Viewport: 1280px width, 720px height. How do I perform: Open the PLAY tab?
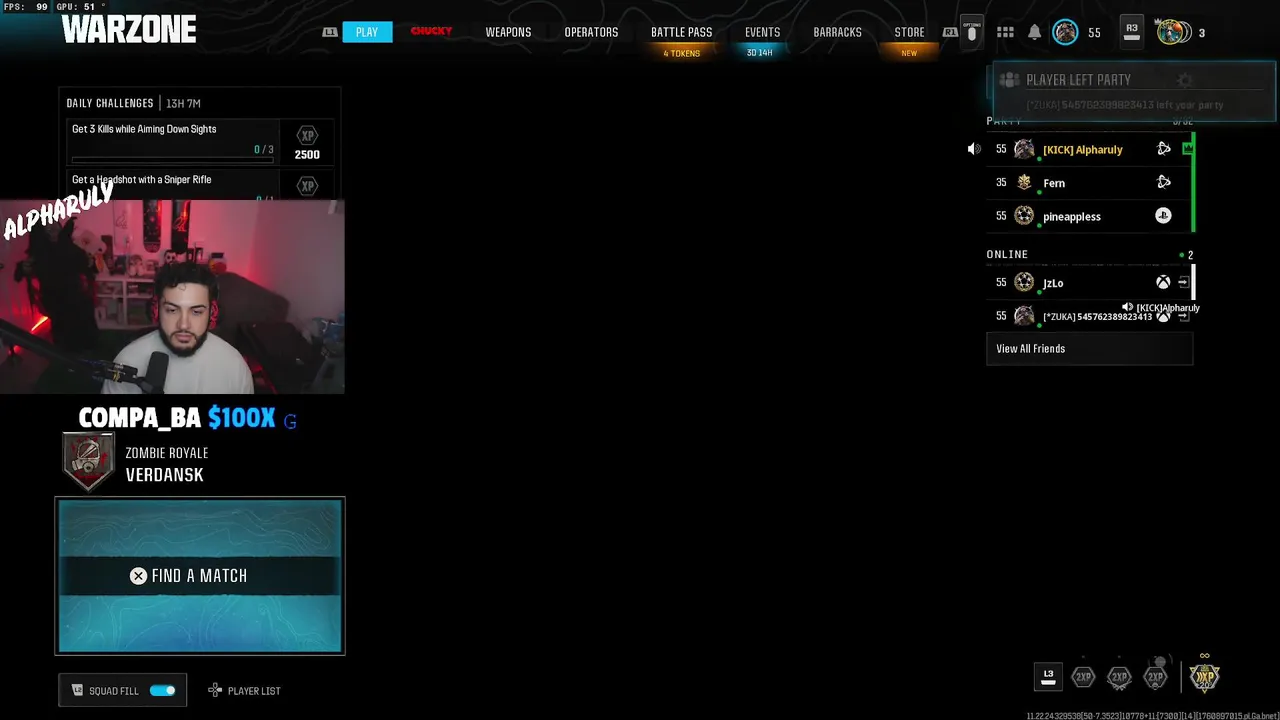pos(367,32)
